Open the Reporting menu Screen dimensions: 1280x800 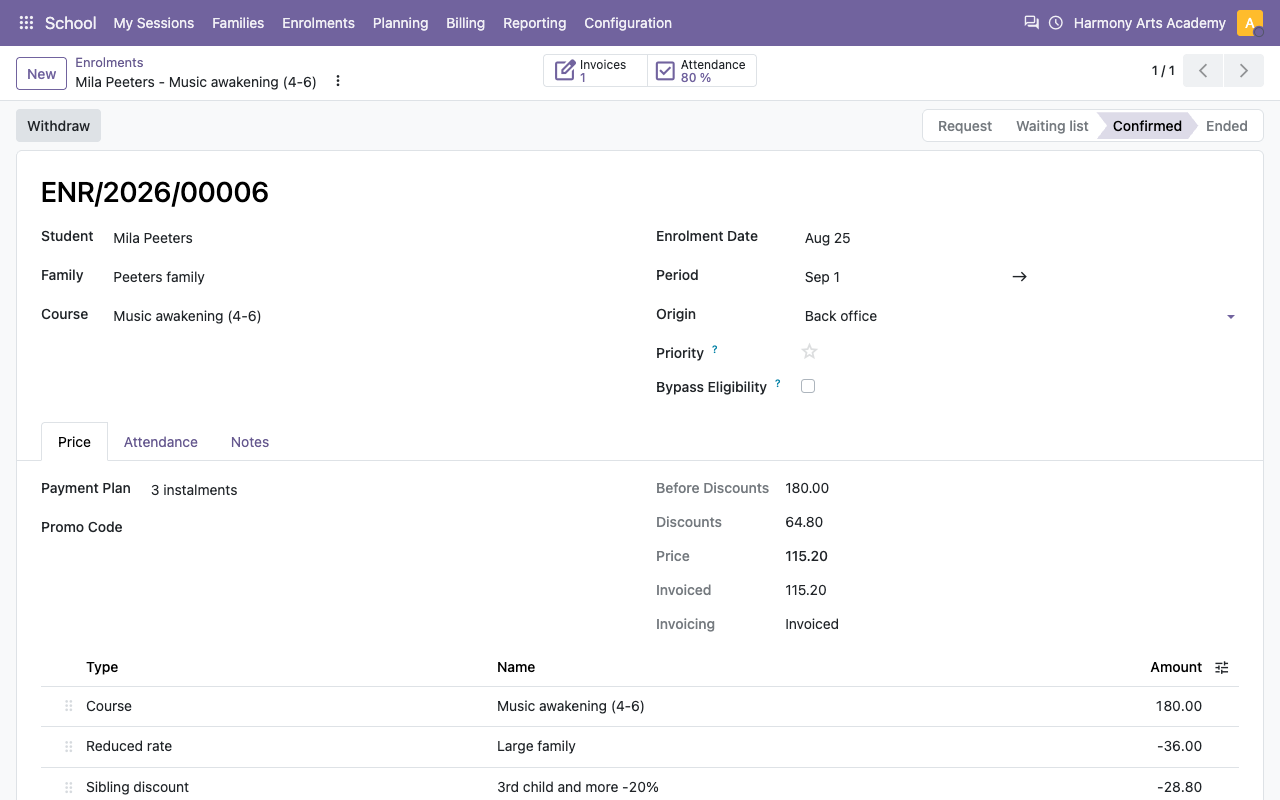click(x=534, y=23)
